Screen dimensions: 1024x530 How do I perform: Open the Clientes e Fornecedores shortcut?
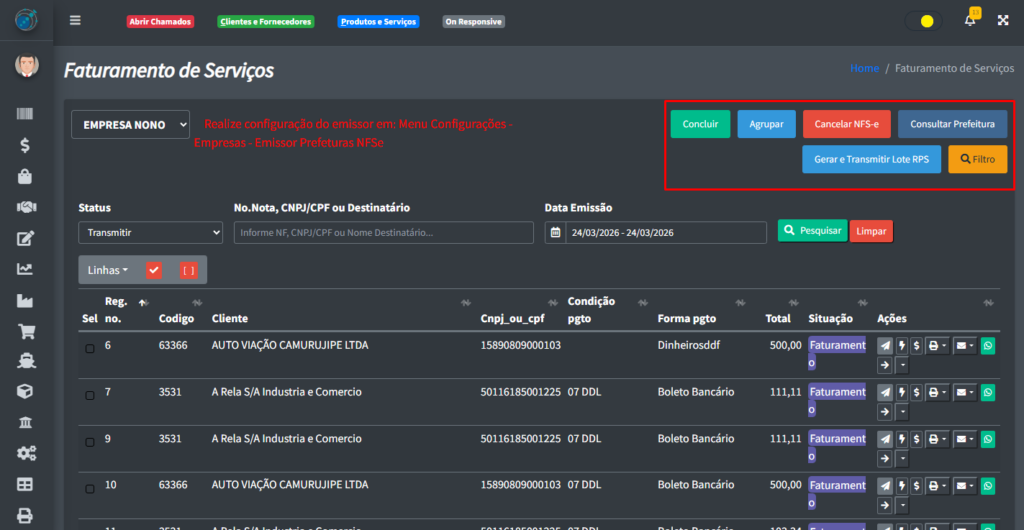(x=265, y=21)
